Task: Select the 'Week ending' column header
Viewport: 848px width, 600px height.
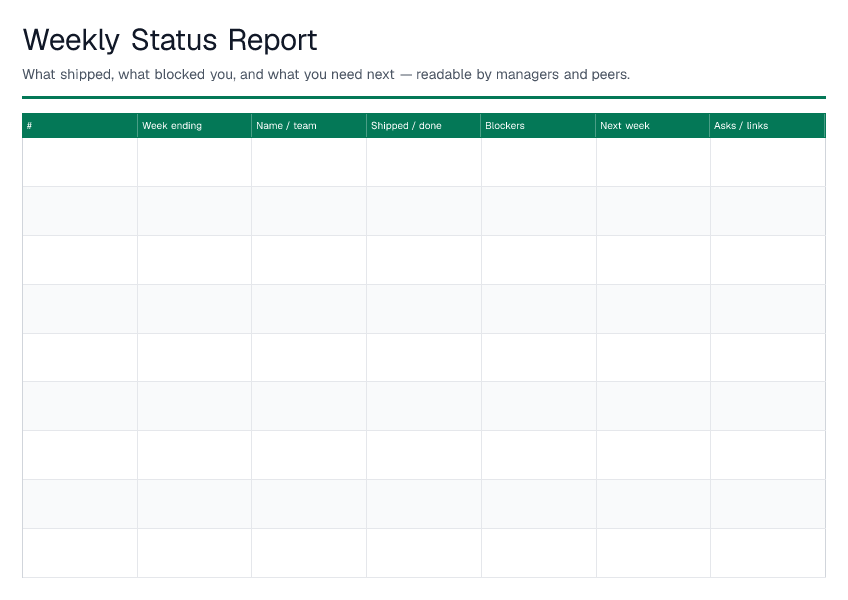Action: (194, 126)
